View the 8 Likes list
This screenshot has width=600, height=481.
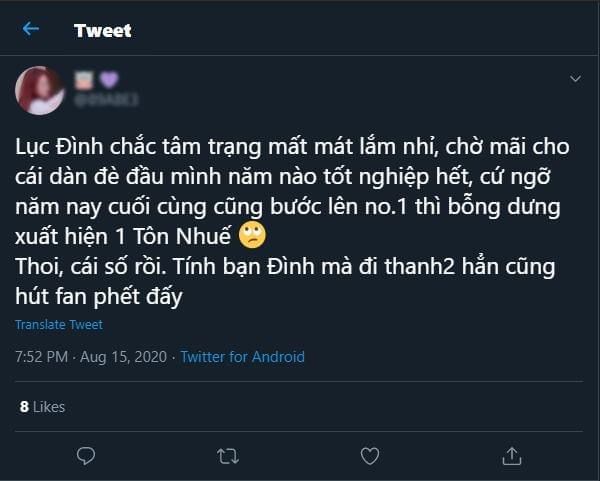click(x=42, y=407)
